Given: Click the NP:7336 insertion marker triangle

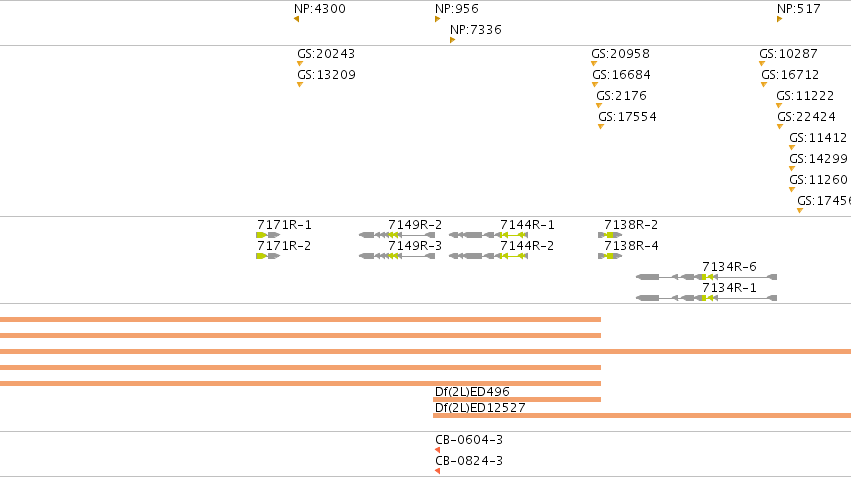Looking at the screenshot, I should 453,40.
